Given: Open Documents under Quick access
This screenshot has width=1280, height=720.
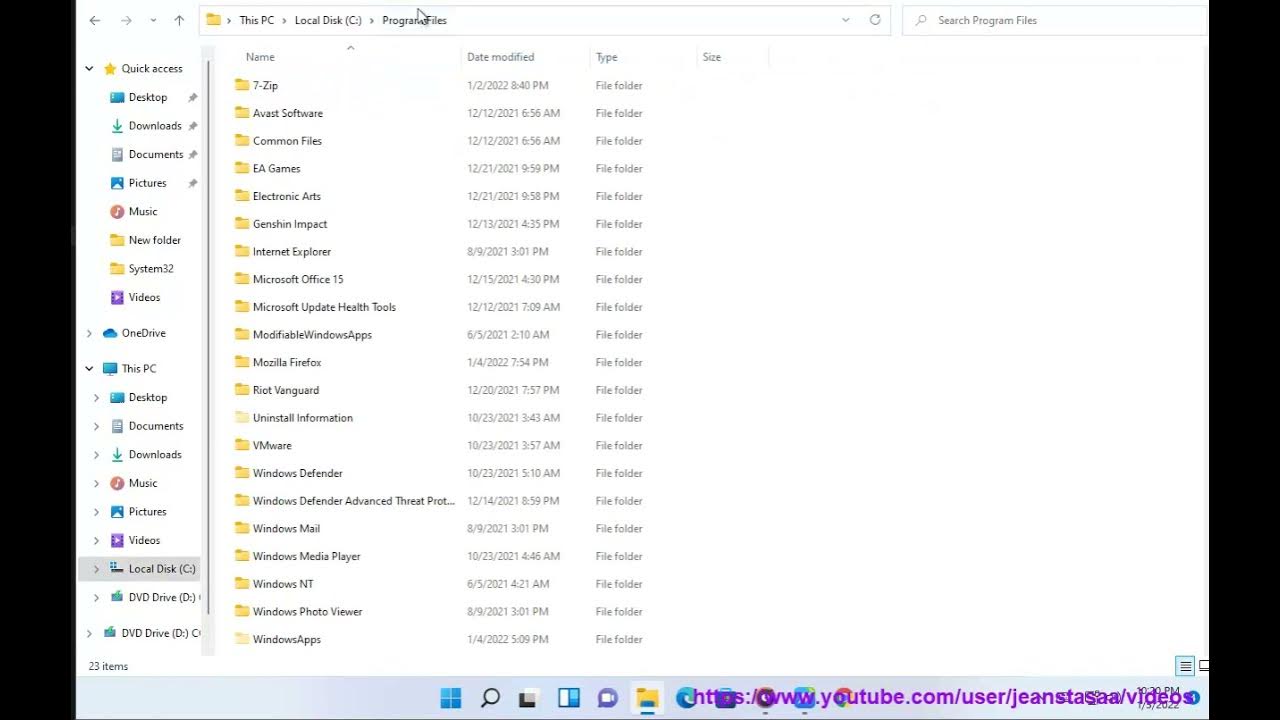Looking at the screenshot, I should (x=156, y=154).
